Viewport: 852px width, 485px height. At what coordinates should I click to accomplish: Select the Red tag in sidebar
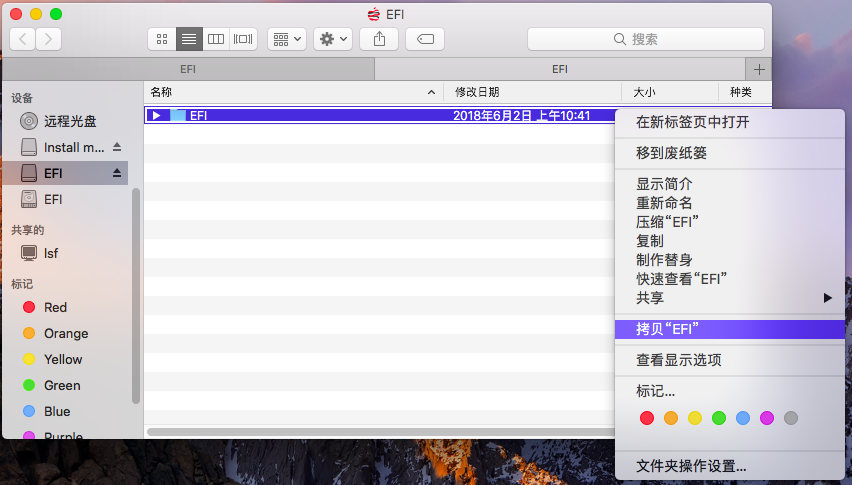(65, 307)
